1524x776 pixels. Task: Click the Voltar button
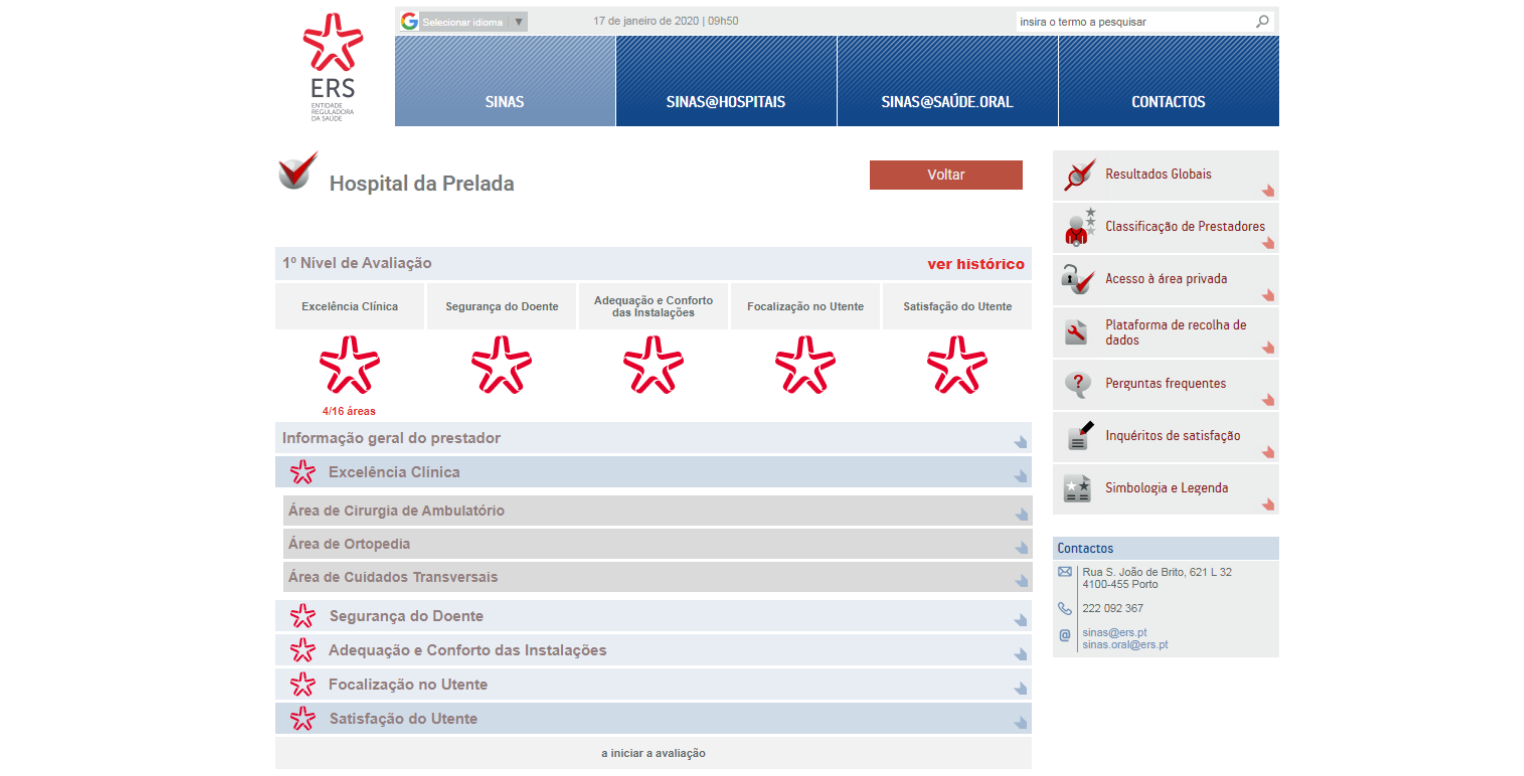(x=946, y=175)
